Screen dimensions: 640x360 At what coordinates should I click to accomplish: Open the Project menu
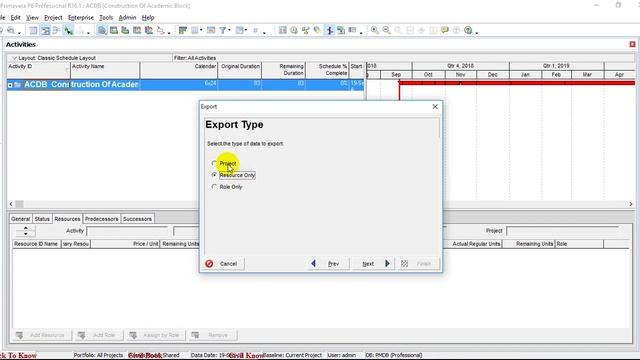pyautogui.click(x=53, y=18)
